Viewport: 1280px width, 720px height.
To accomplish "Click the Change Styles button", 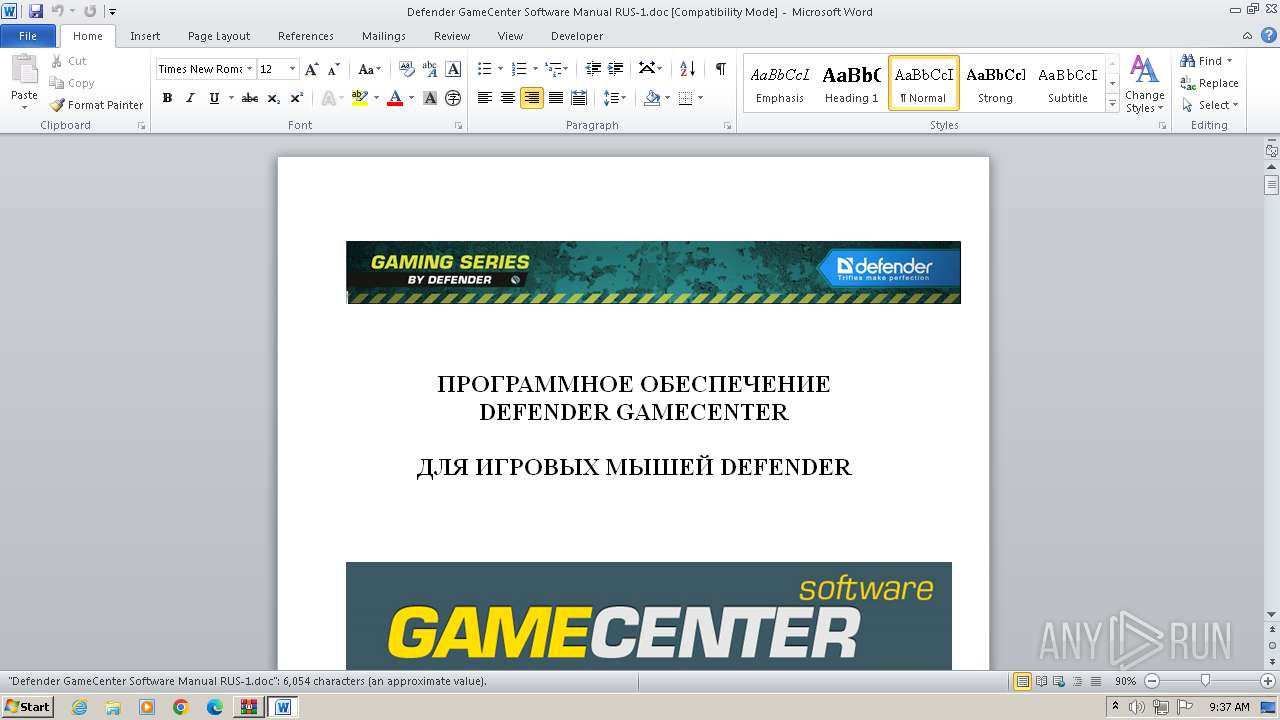I will tap(1144, 84).
